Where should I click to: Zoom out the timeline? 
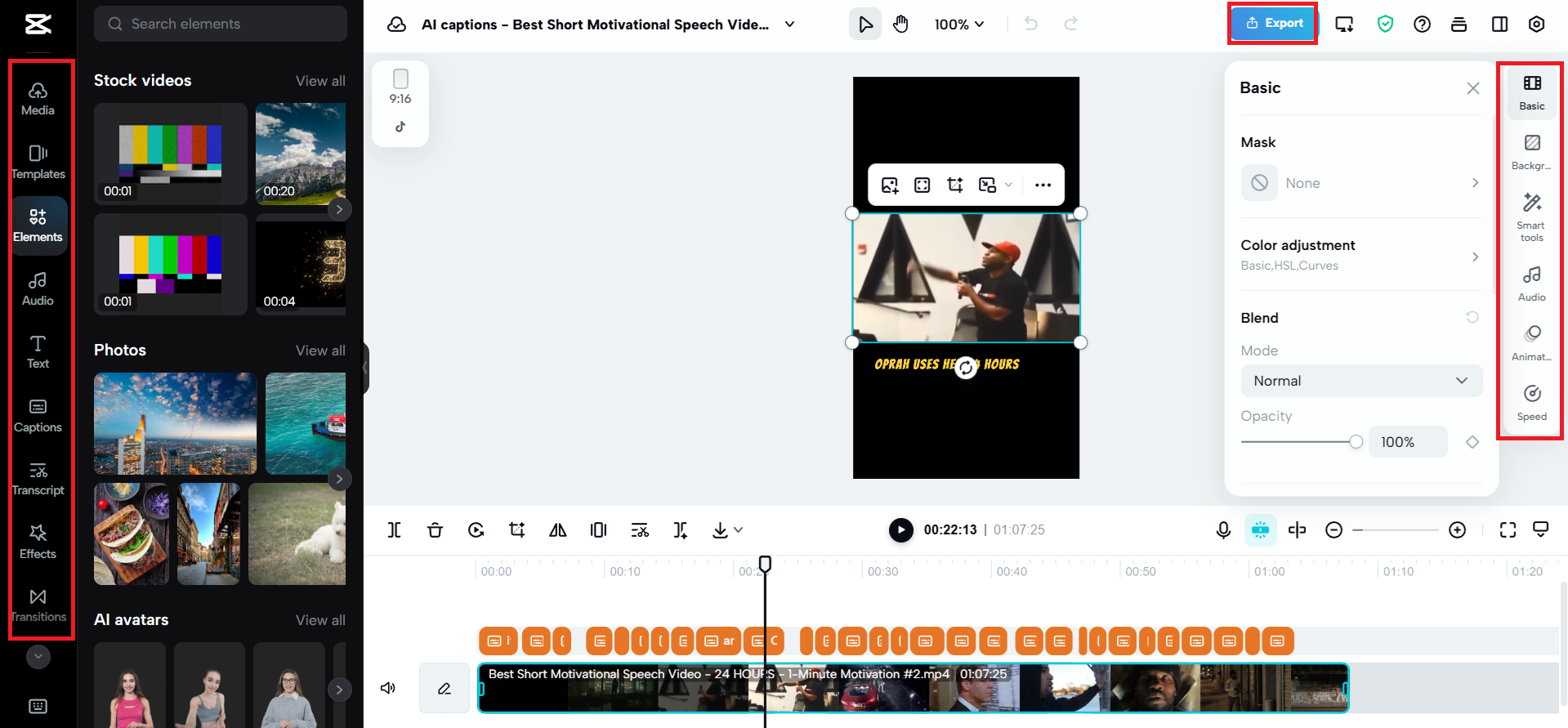pos(1333,530)
